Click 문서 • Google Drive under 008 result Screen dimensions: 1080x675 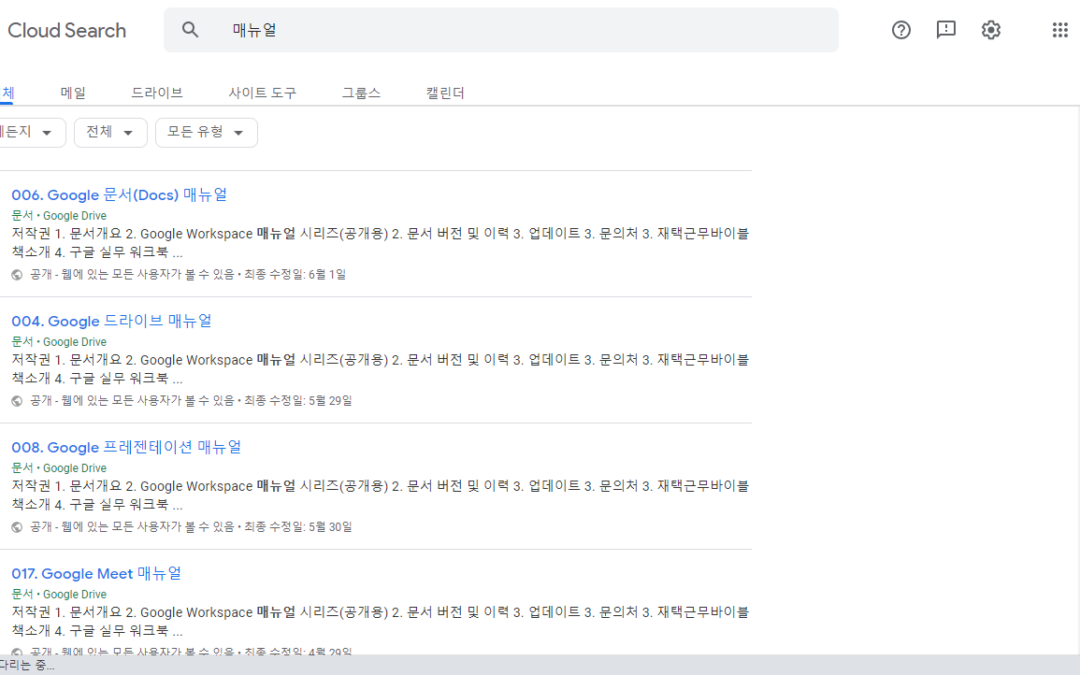tap(59, 468)
